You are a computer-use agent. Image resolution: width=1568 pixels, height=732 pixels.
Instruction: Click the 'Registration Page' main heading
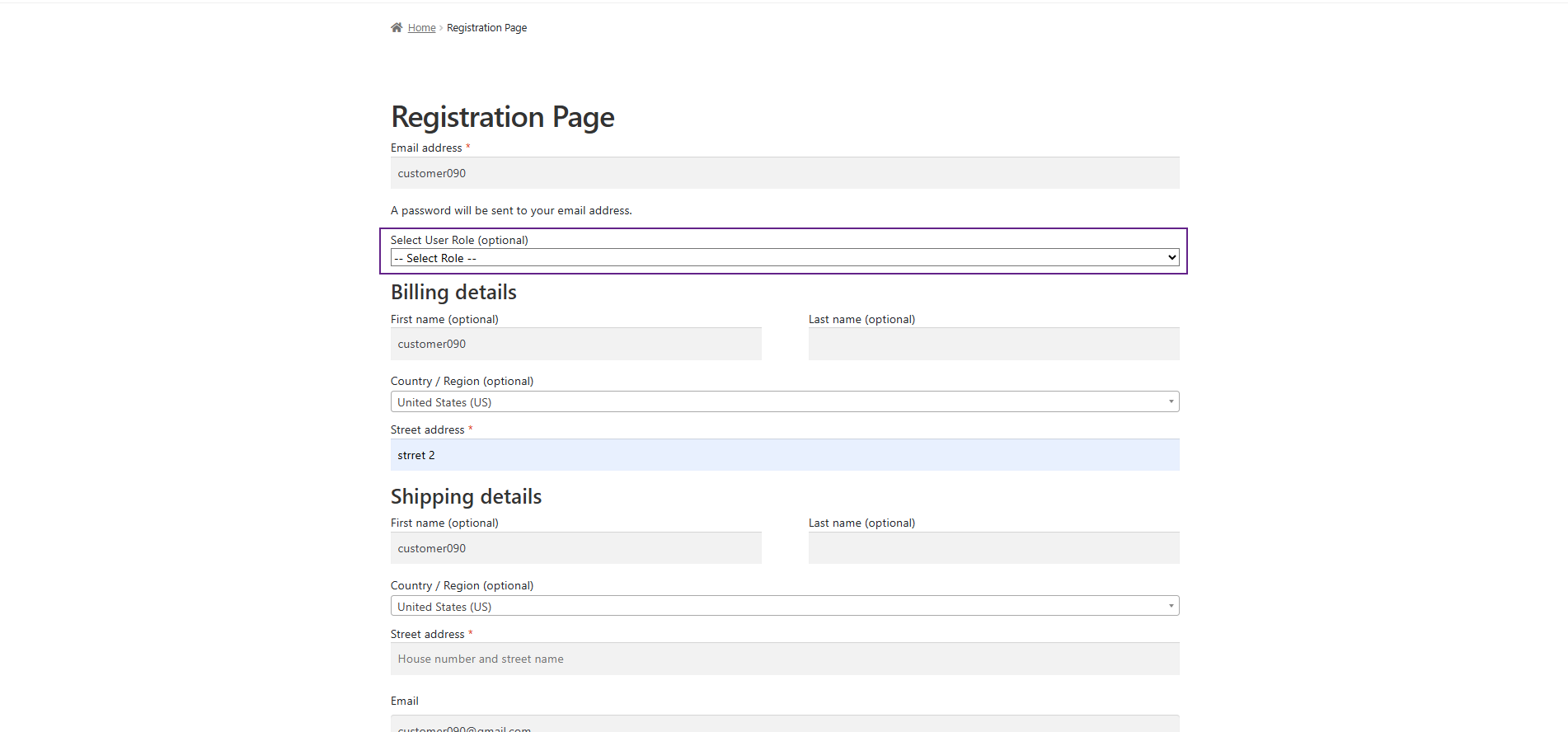[503, 117]
